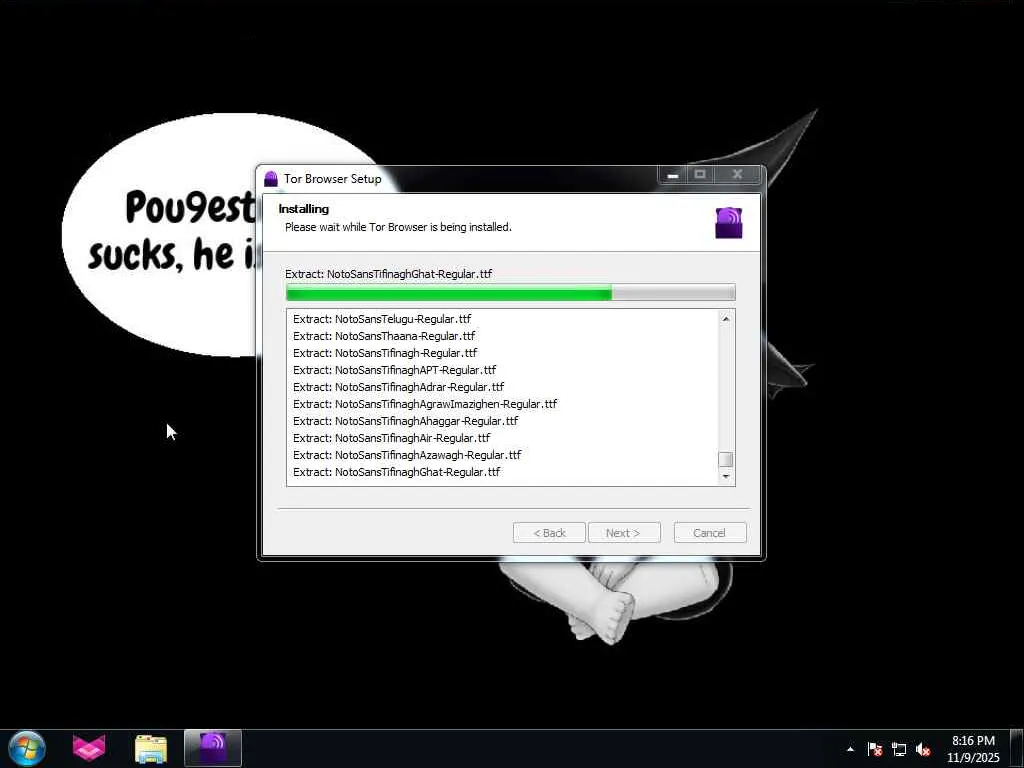
Task: Click the maximize button of the setup window
Action: pyautogui.click(x=700, y=174)
